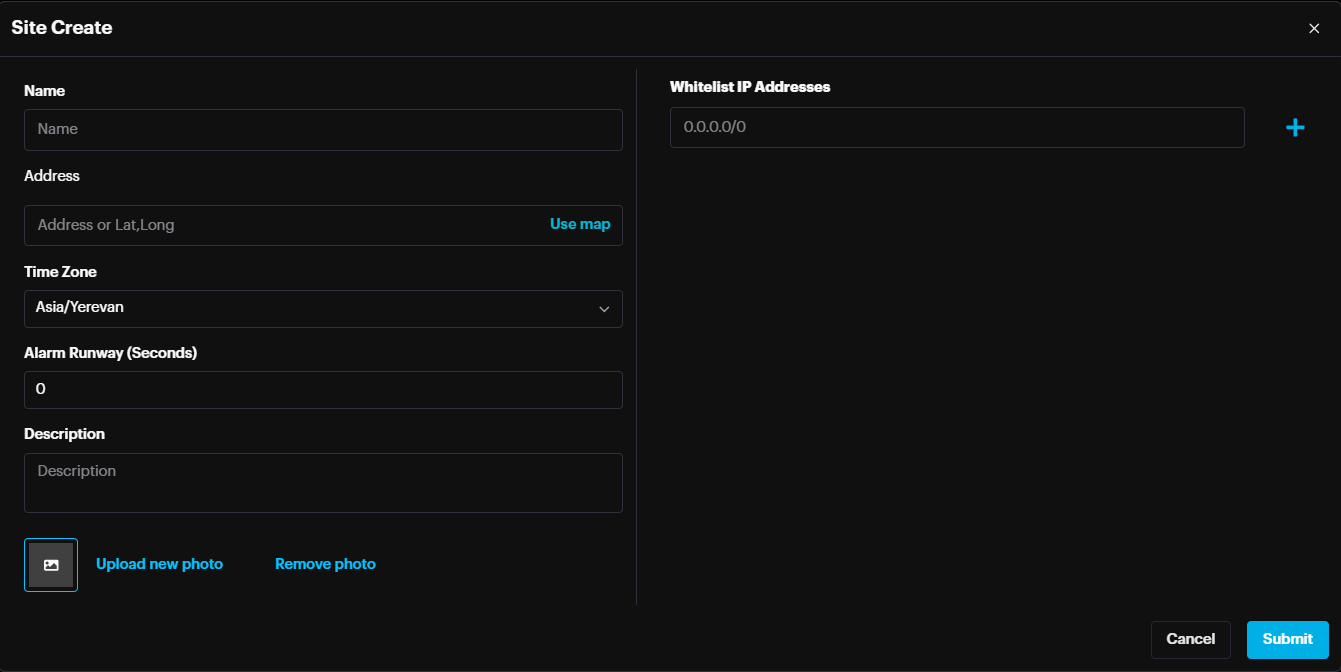Click the Alarm Runway seconds field
Image resolution: width=1341 pixels, height=672 pixels.
(x=322, y=390)
